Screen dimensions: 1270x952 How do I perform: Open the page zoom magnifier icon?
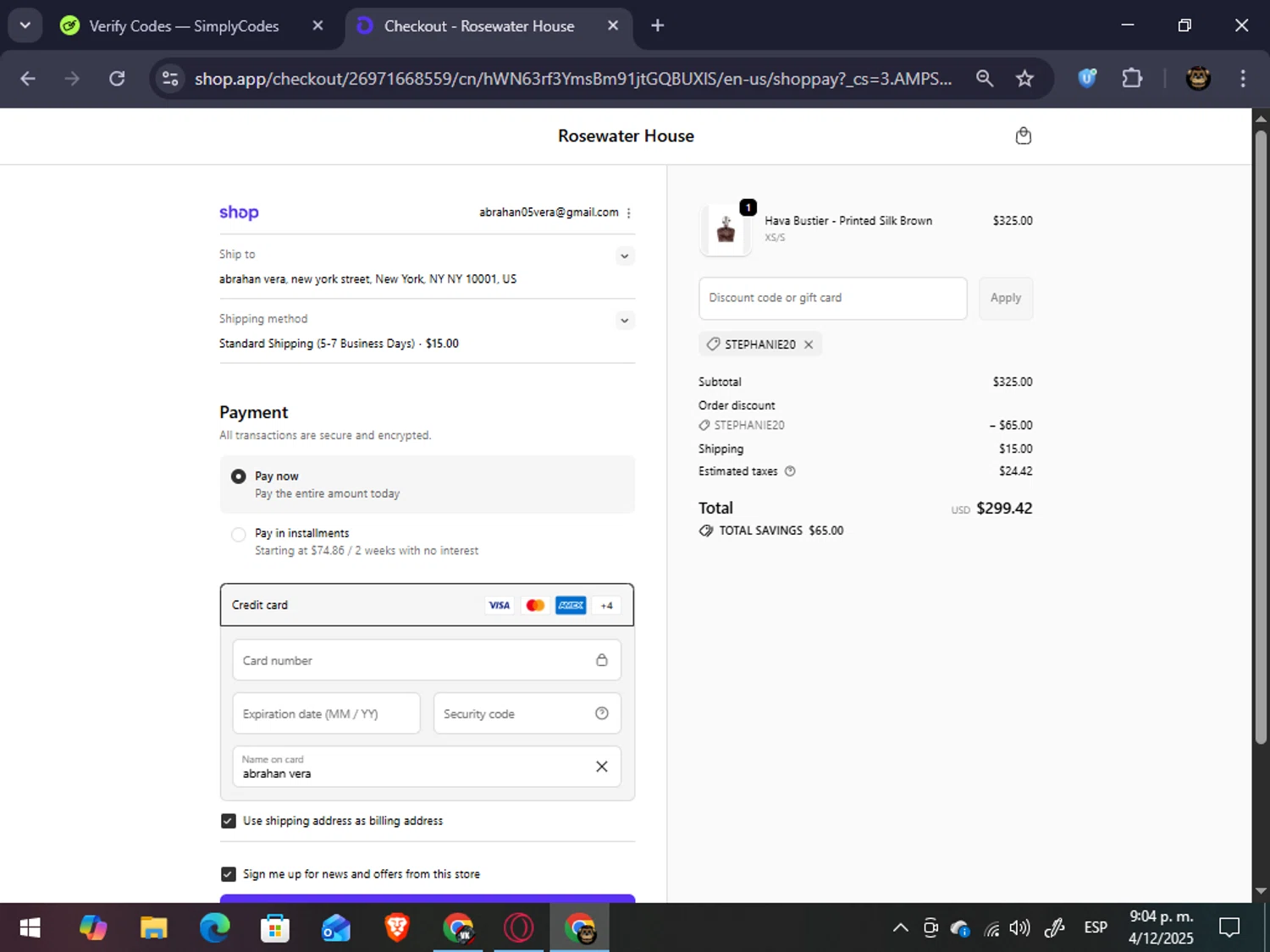984,79
